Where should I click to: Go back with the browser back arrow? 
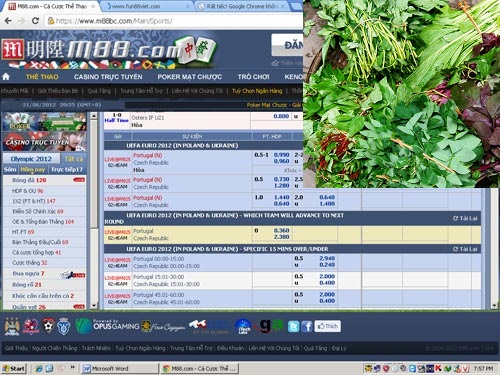(x=8, y=21)
